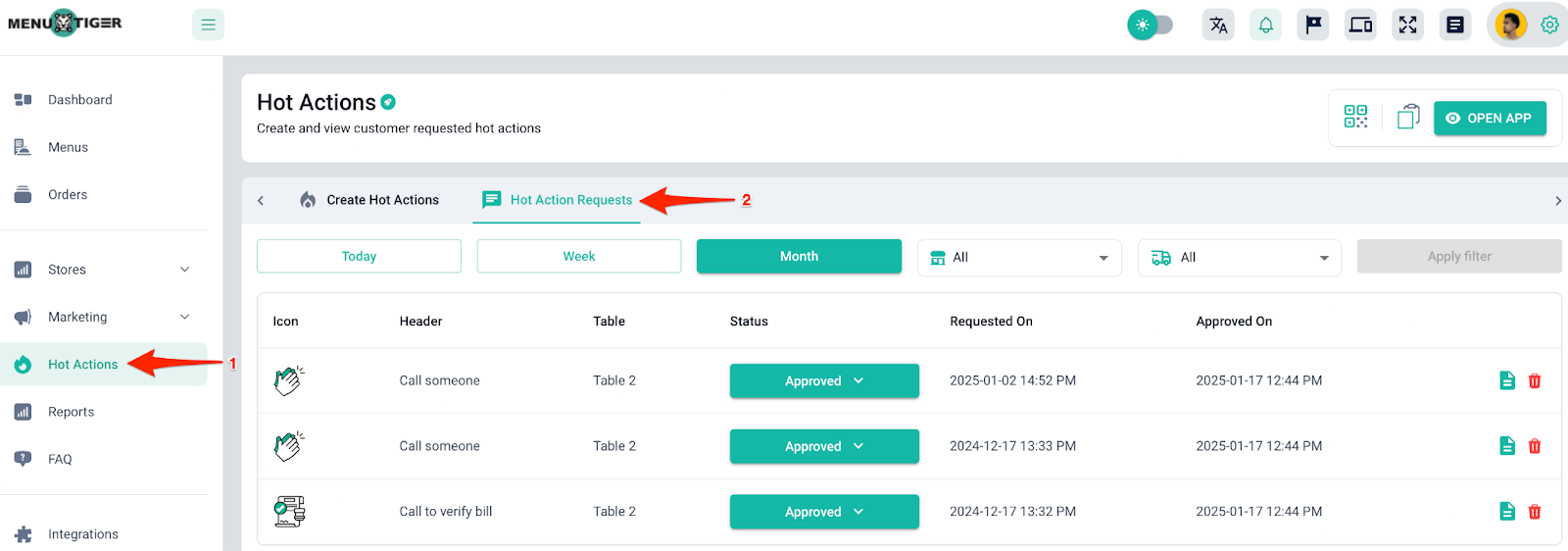Switch to Hot Action Requests tab
1568x551 pixels.
pos(557,200)
